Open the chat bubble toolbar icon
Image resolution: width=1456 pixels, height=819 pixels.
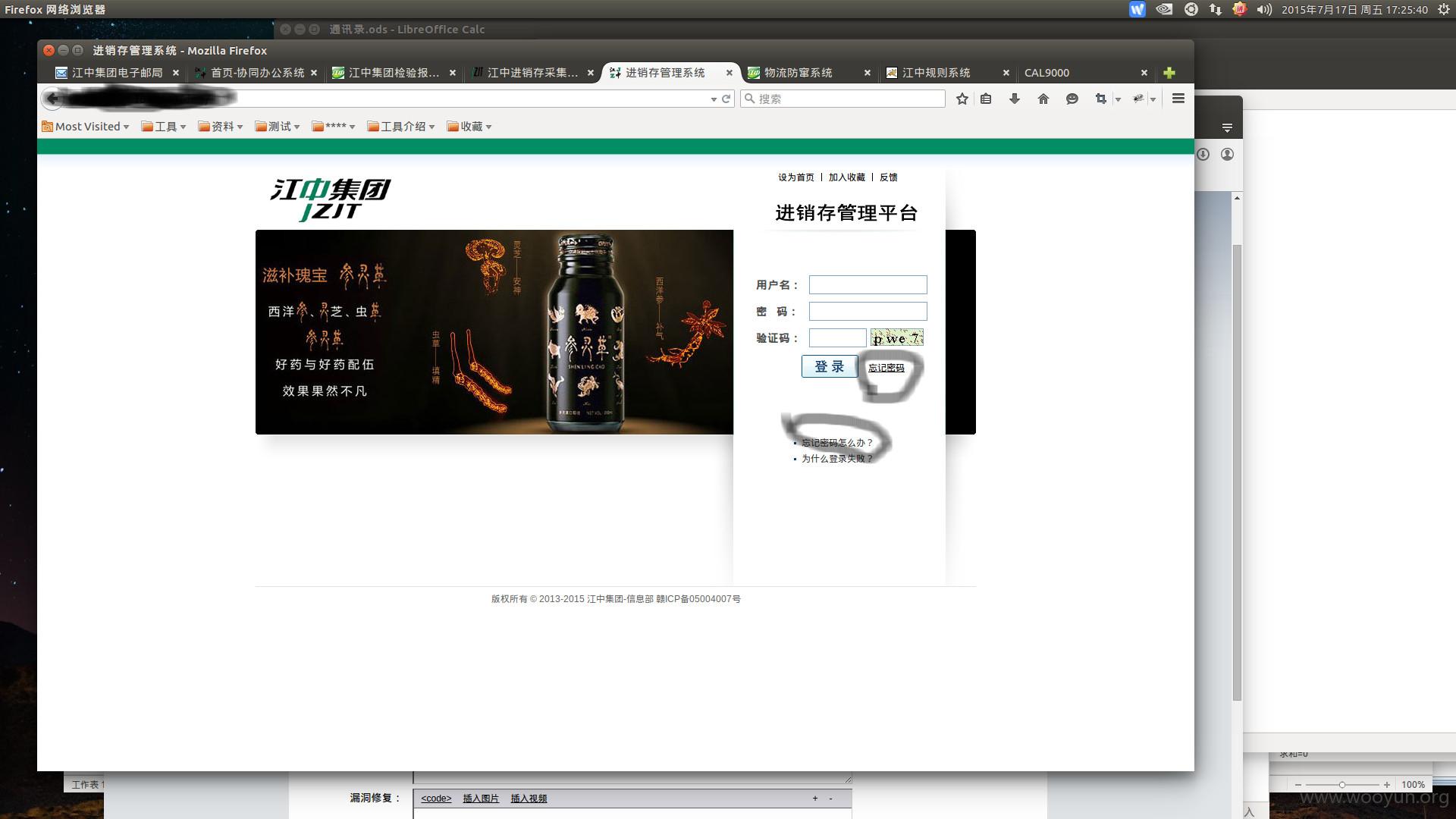pyautogui.click(x=1072, y=99)
